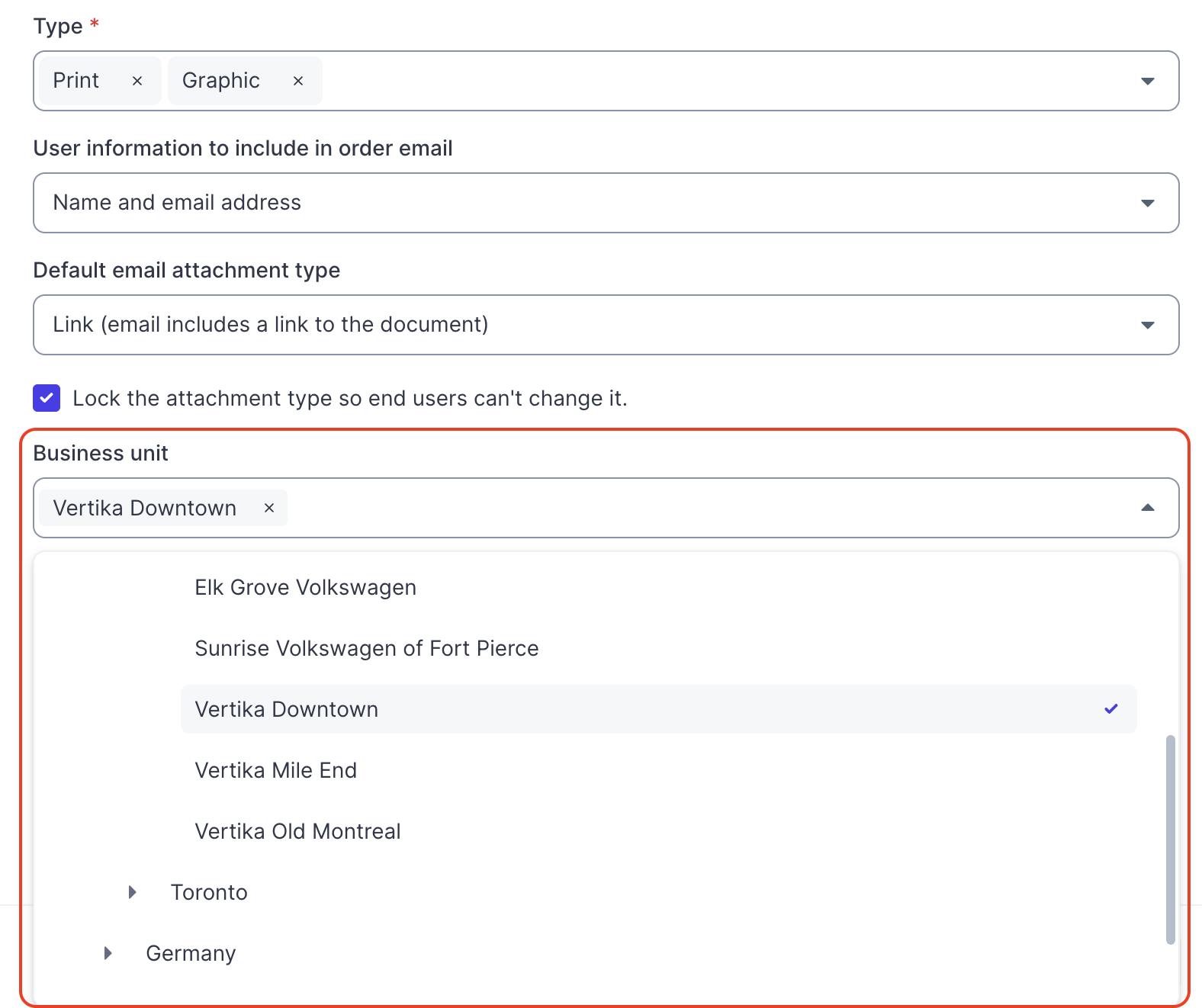Select Vertika Mile End

(x=659, y=770)
